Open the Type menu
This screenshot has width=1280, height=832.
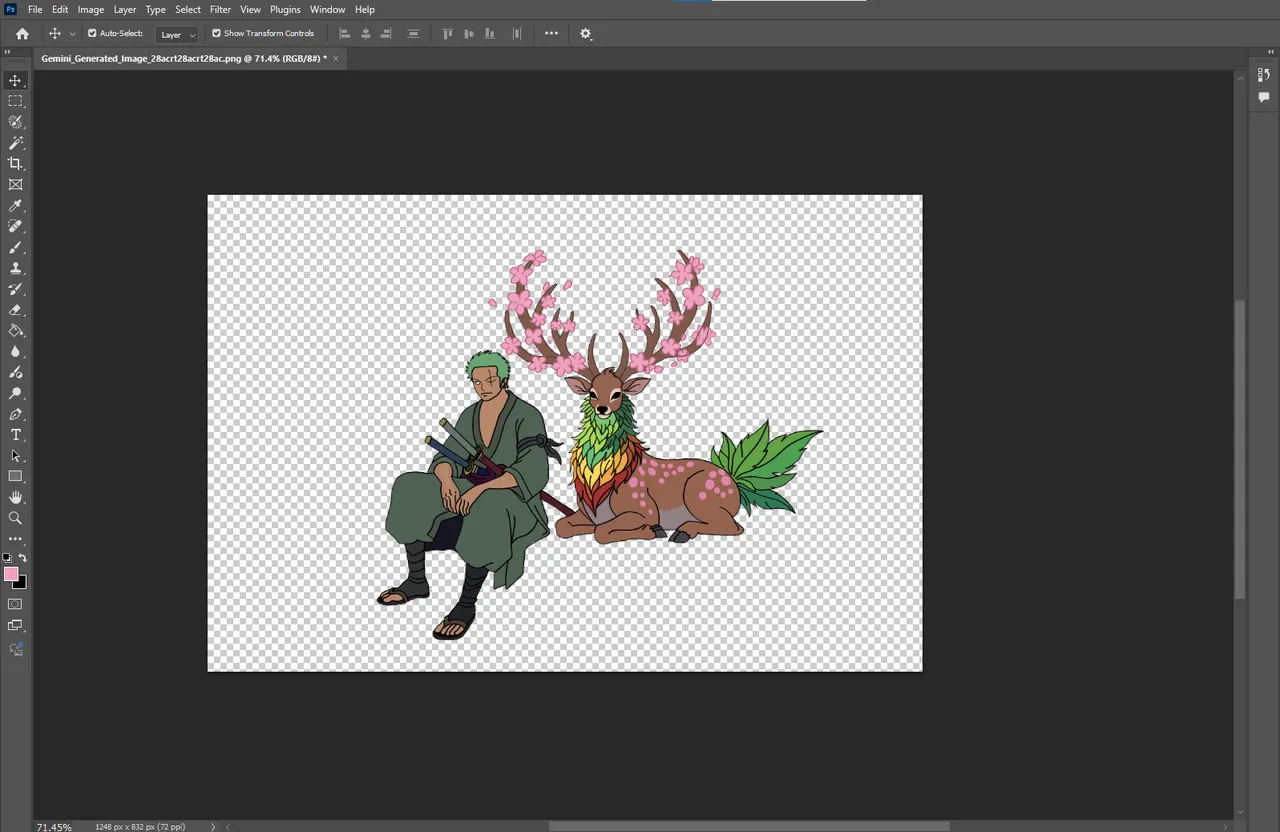(x=156, y=9)
